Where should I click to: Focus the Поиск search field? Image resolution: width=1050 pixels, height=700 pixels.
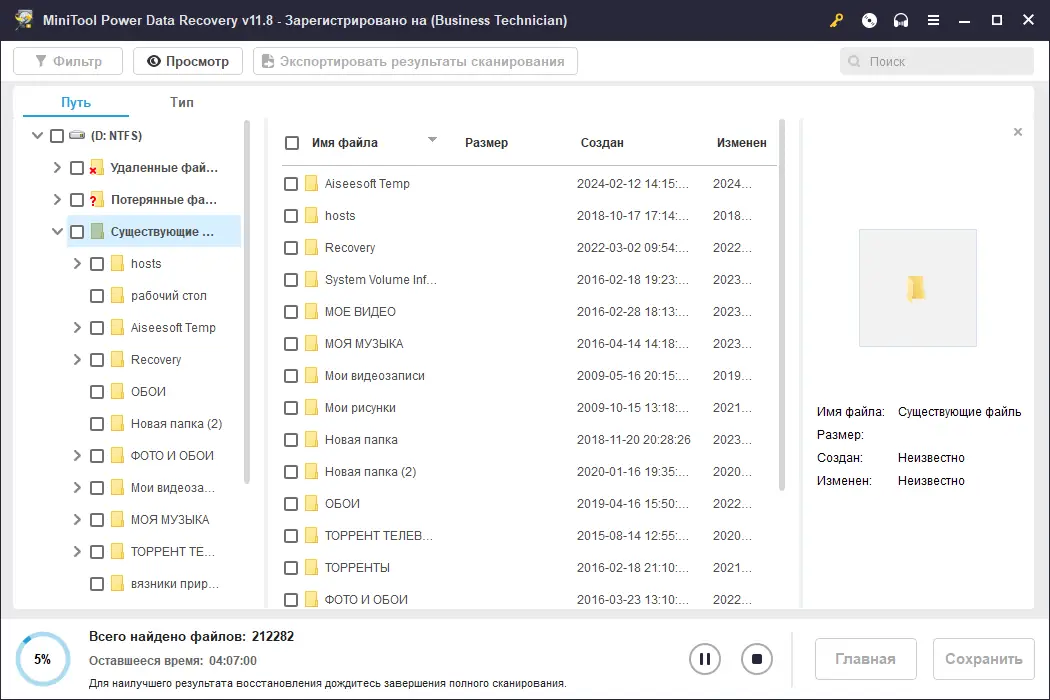click(937, 61)
